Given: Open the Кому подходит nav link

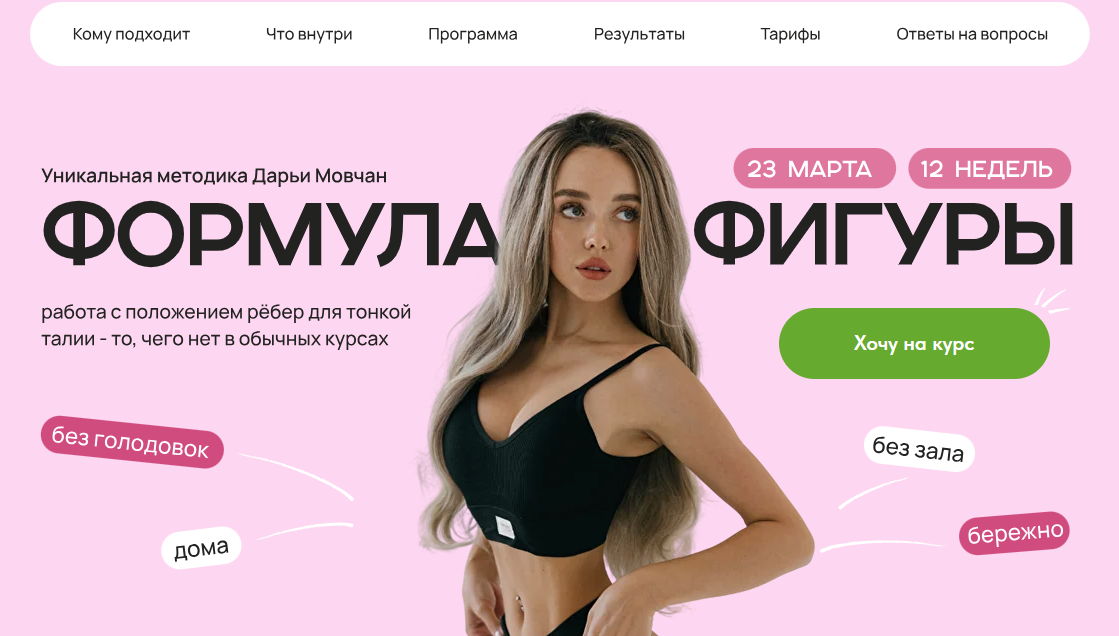Looking at the screenshot, I should pos(131,34).
